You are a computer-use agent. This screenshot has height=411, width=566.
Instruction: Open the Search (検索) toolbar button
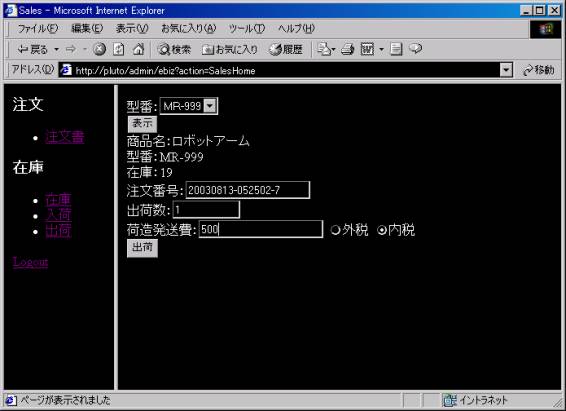pyautogui.click(x=175, y=49)
